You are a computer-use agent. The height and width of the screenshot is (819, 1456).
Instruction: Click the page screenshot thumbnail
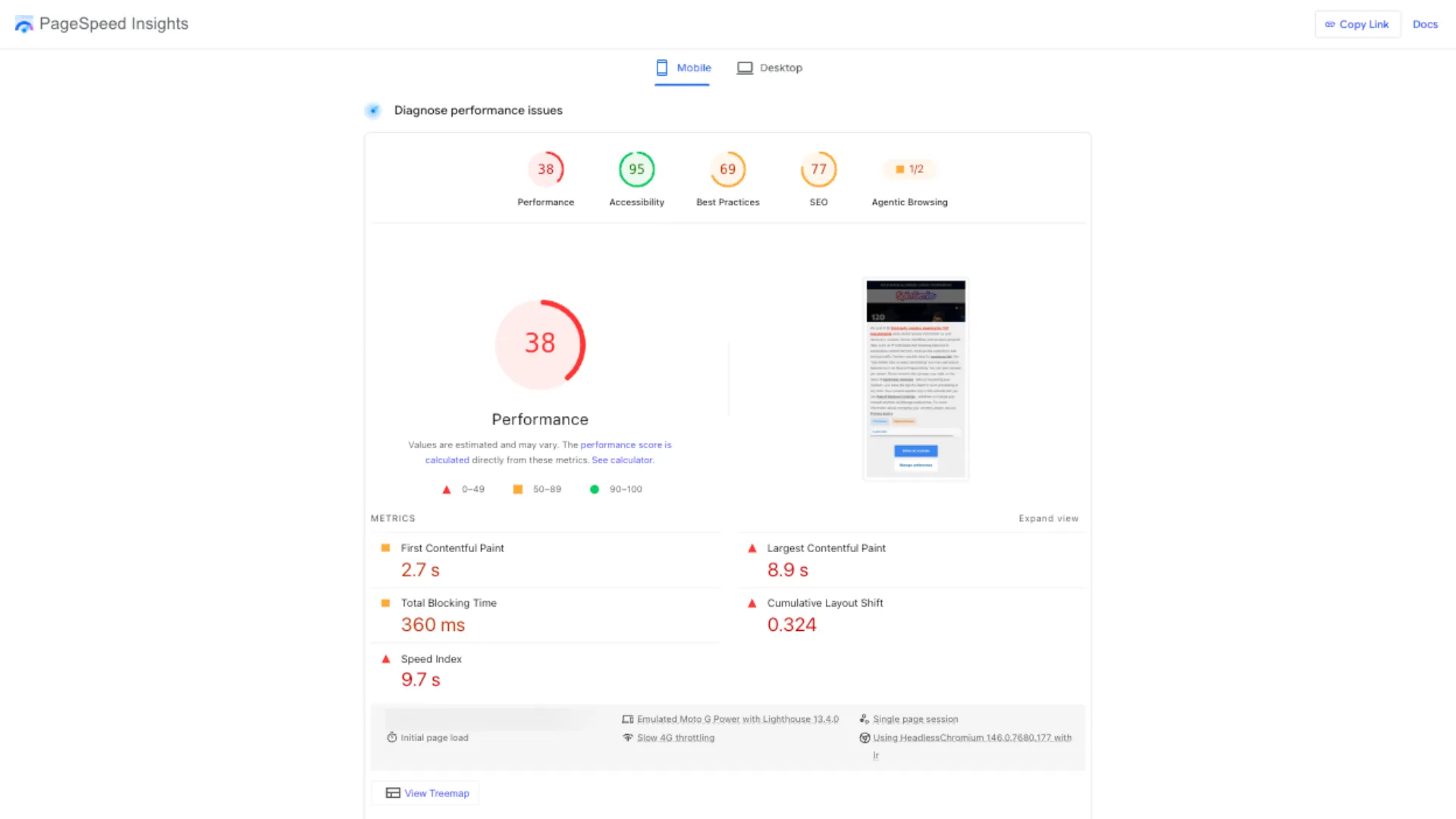916,379
